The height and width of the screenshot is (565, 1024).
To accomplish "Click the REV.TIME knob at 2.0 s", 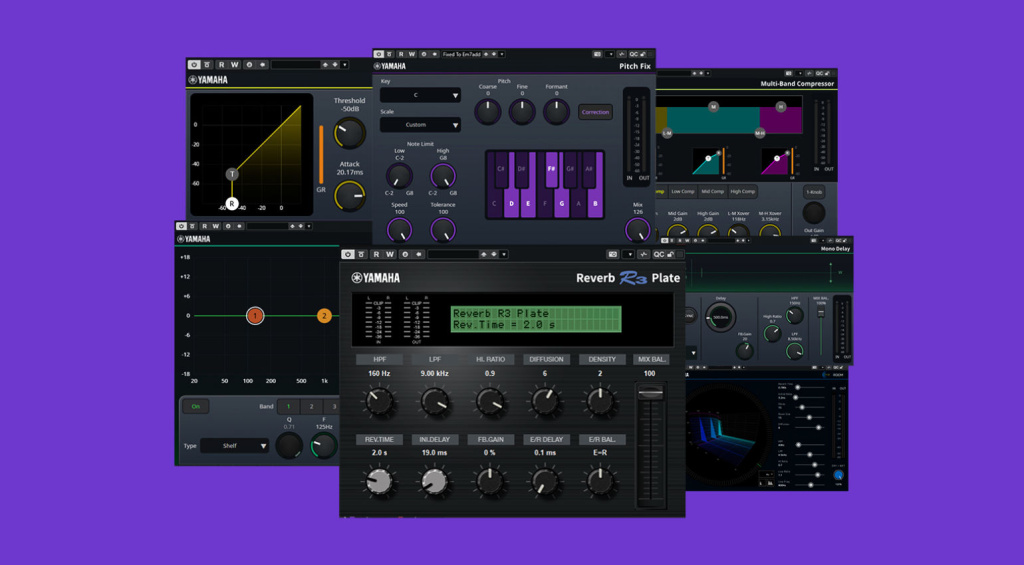I will 379,481.
